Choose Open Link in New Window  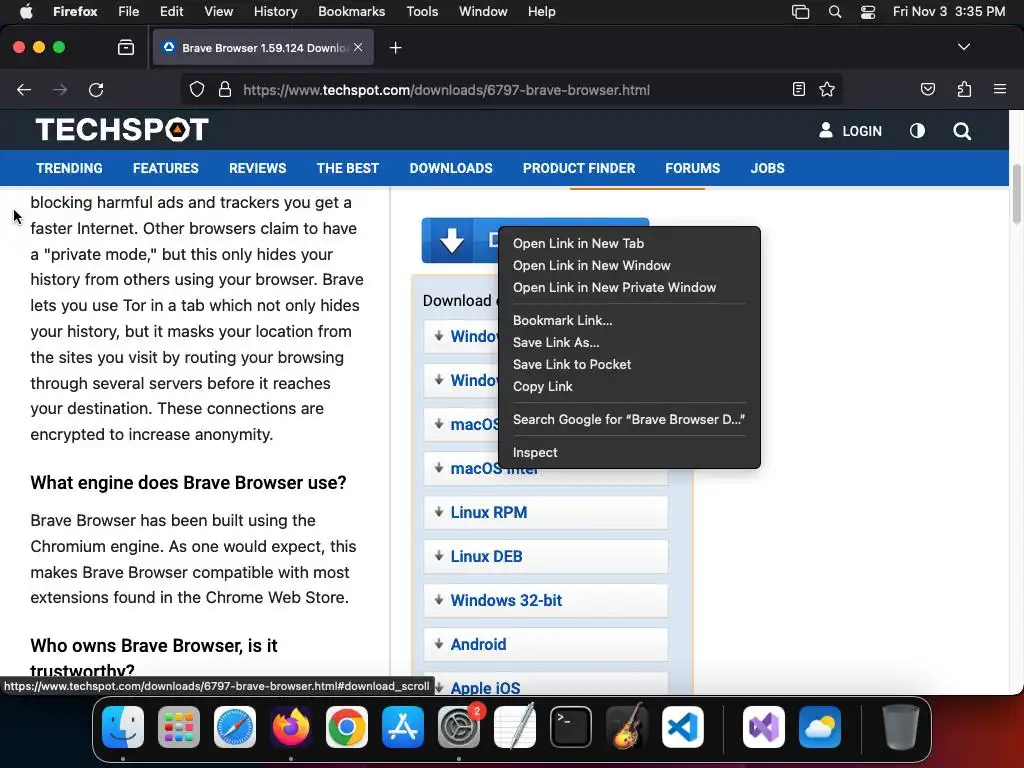click(591, 265)
